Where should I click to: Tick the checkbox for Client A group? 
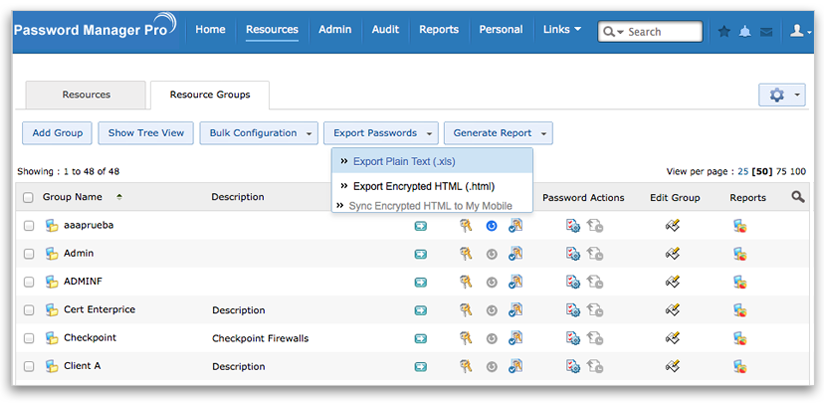(x=28, y=366)
